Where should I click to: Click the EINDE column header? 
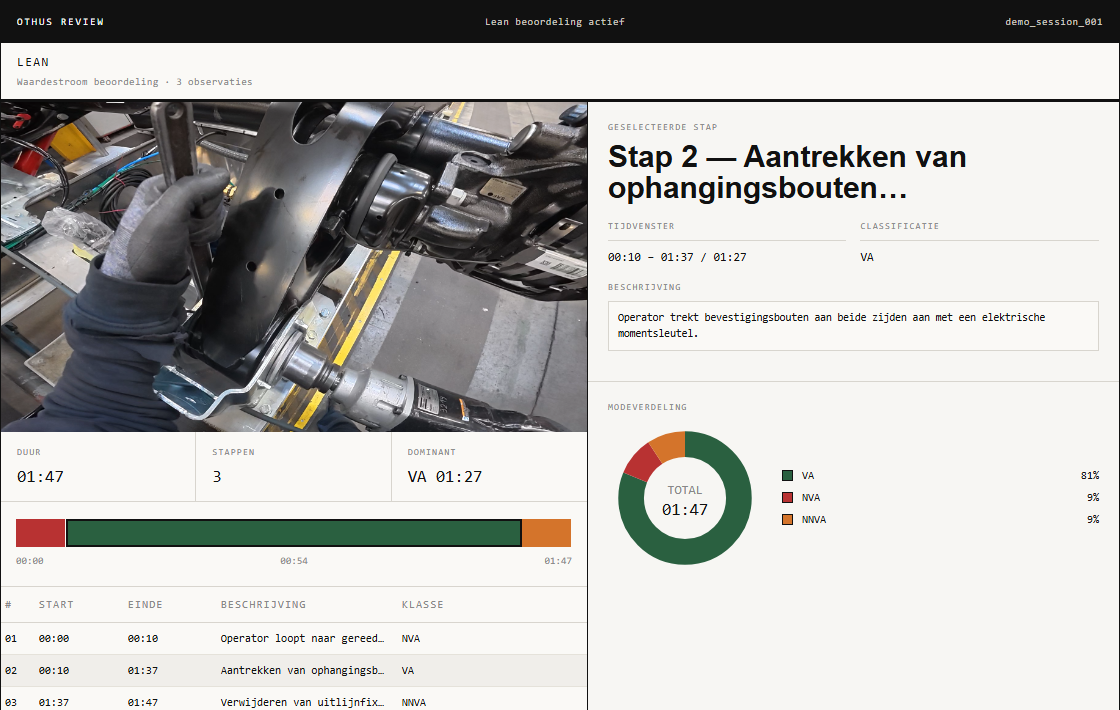click(145, 604)
